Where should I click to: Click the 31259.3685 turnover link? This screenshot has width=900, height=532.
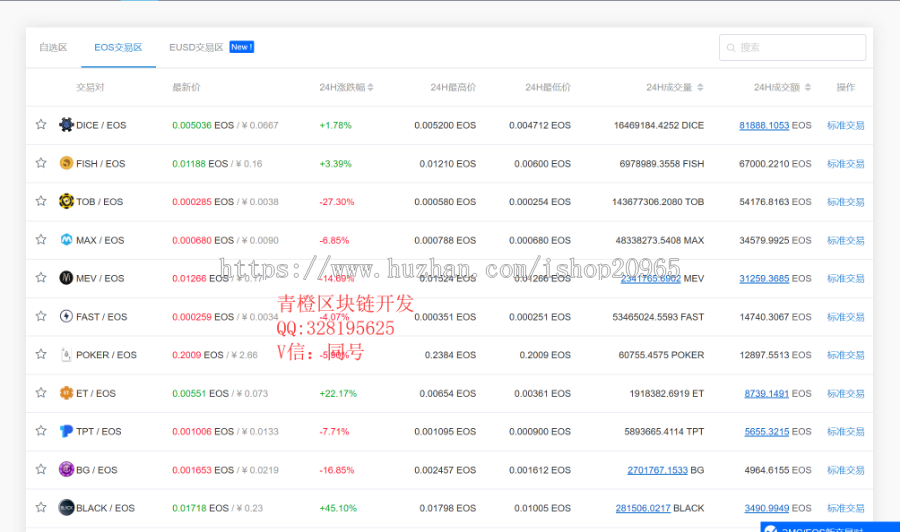[764, 278]
